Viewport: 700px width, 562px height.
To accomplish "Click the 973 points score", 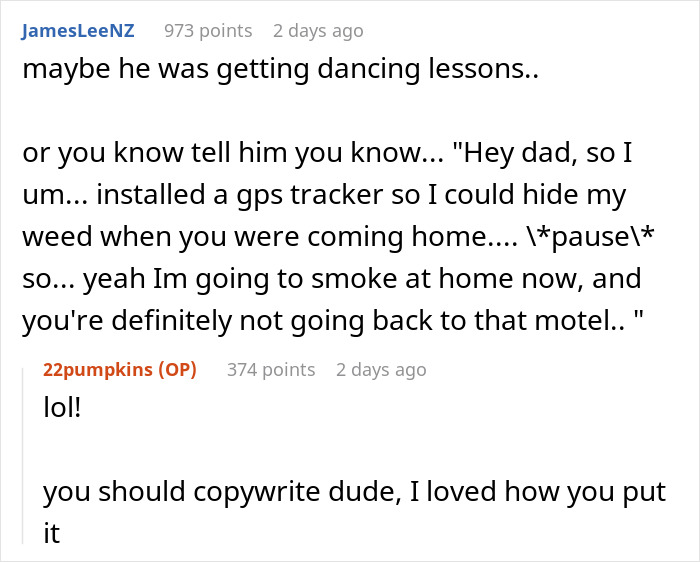I will click(x=208, y=31).
